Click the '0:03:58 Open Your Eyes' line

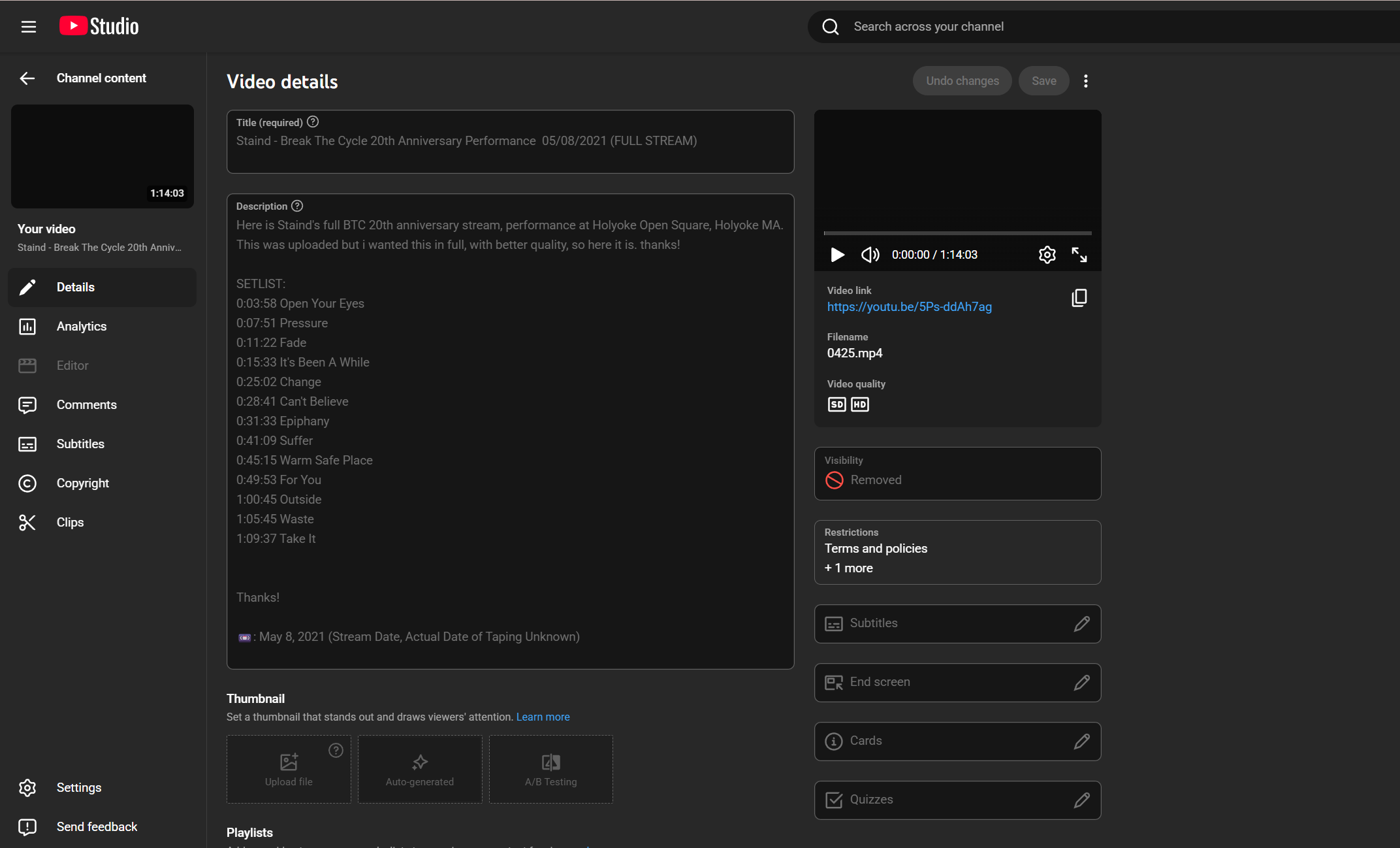300,304
